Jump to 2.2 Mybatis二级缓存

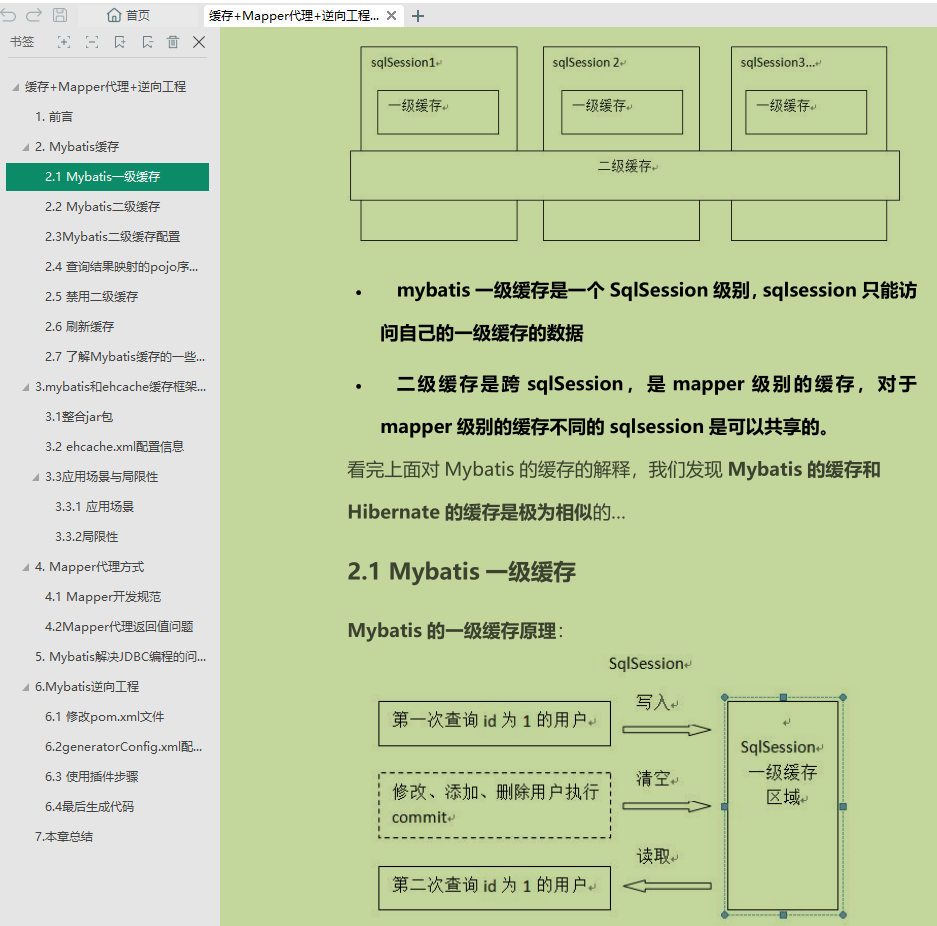pos(102,207)
